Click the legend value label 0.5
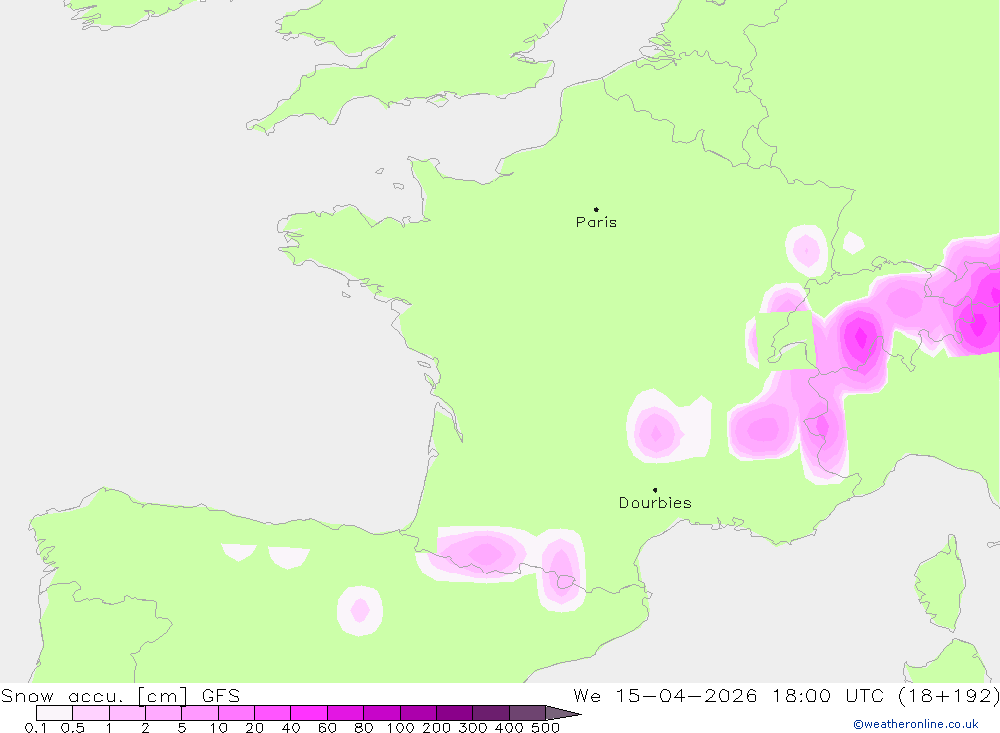Image resolution: width=1000 pixels, height=733 pixels. pos(73,728)
